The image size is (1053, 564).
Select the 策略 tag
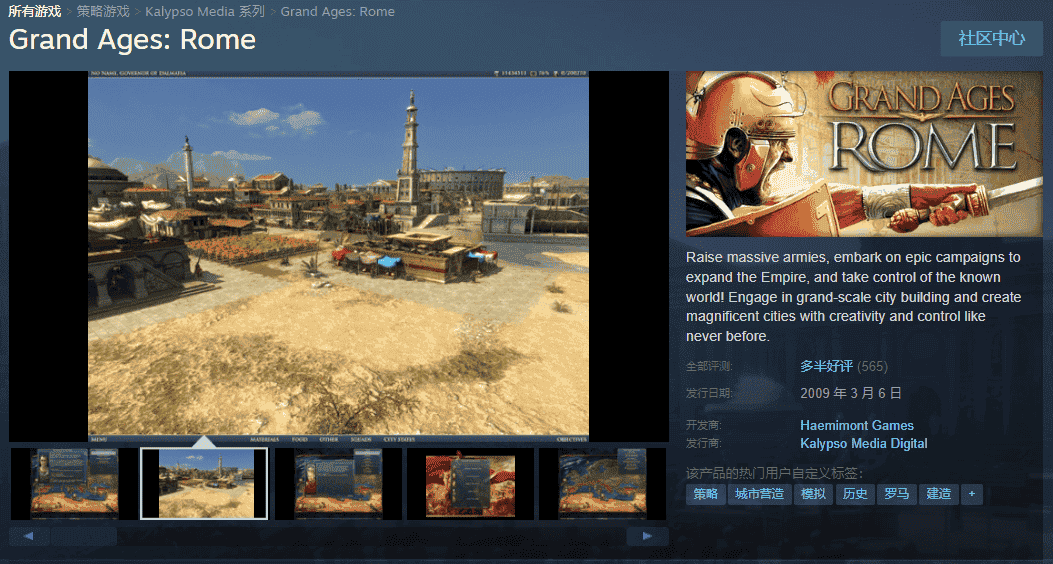click(x=705, y=494)
